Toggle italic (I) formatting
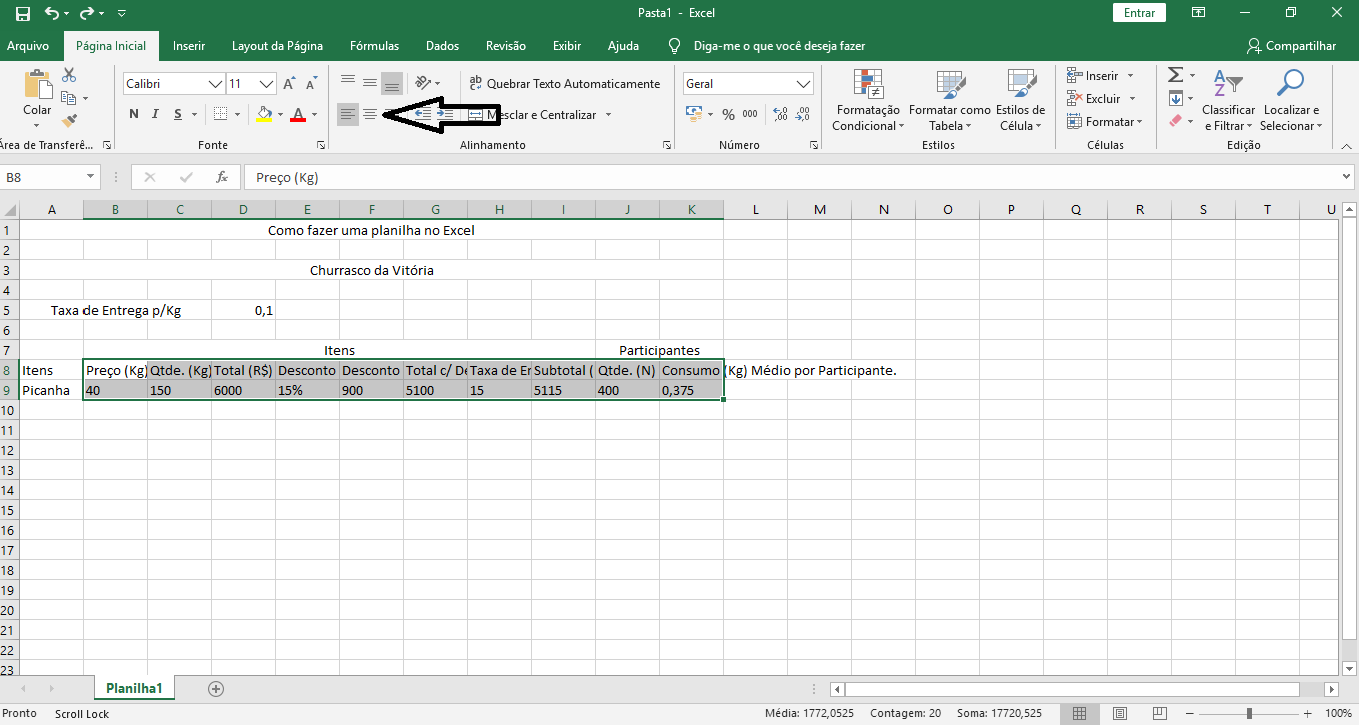Screen dimensions: 1359x725 (156, 114)
